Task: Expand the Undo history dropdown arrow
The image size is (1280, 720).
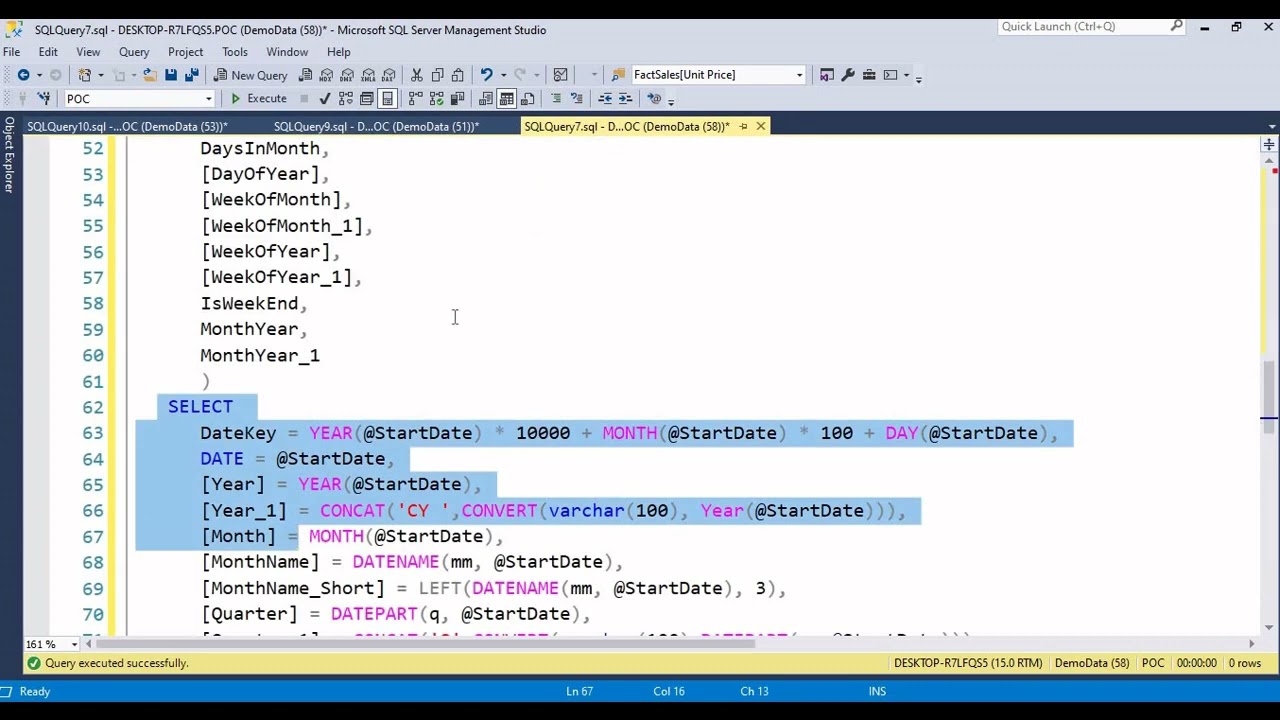Action: [x=503, y=75]
